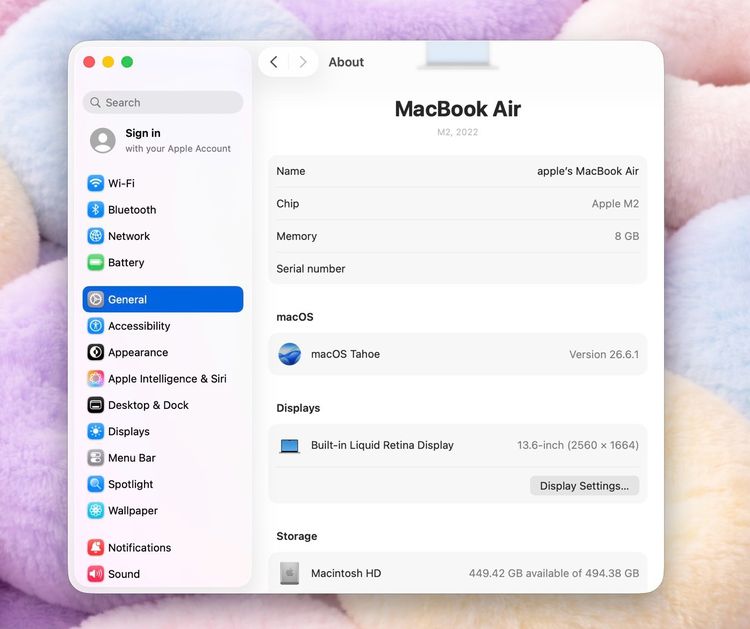Click "Version 26.6.1" text

[x=604, y=354]
